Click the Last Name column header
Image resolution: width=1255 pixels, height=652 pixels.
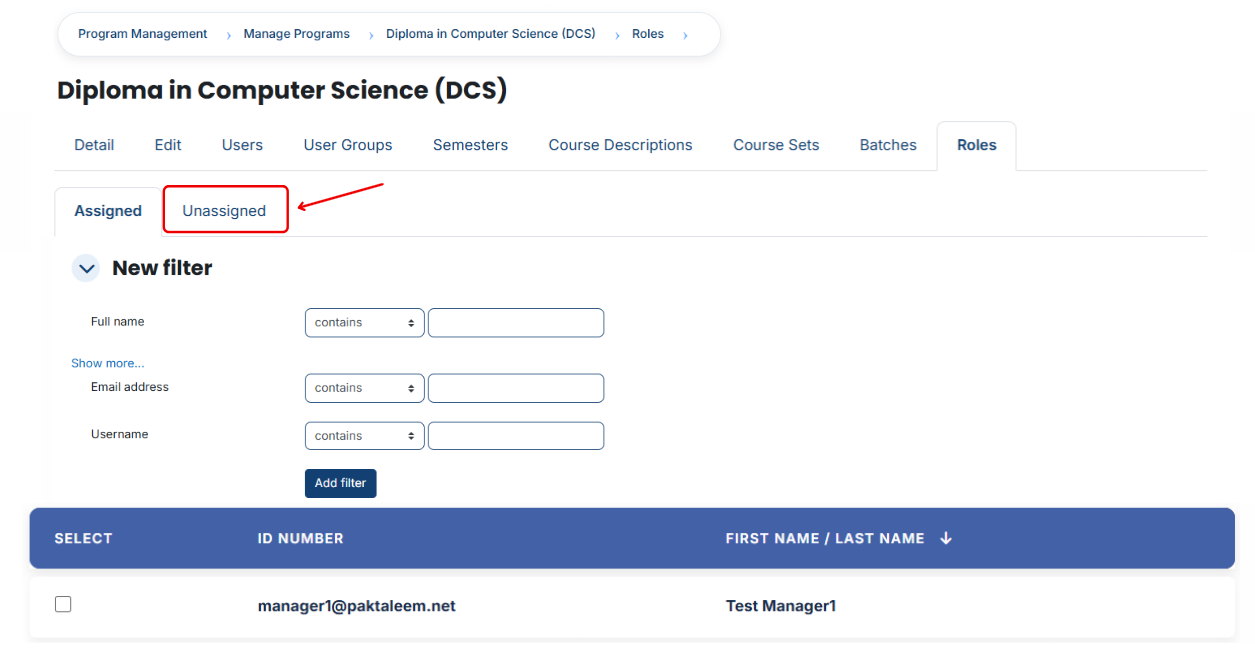pos(879,538)
